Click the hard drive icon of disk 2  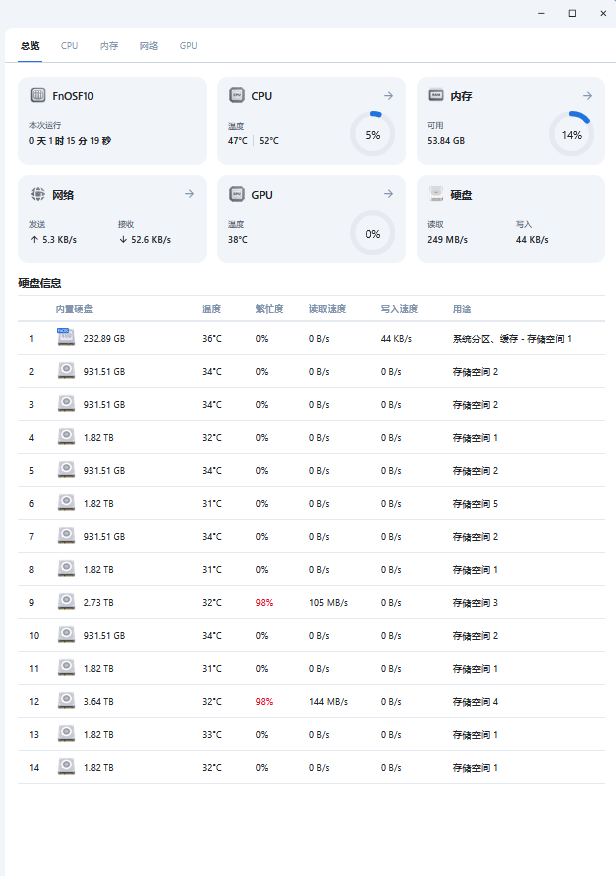pos(66,371)
